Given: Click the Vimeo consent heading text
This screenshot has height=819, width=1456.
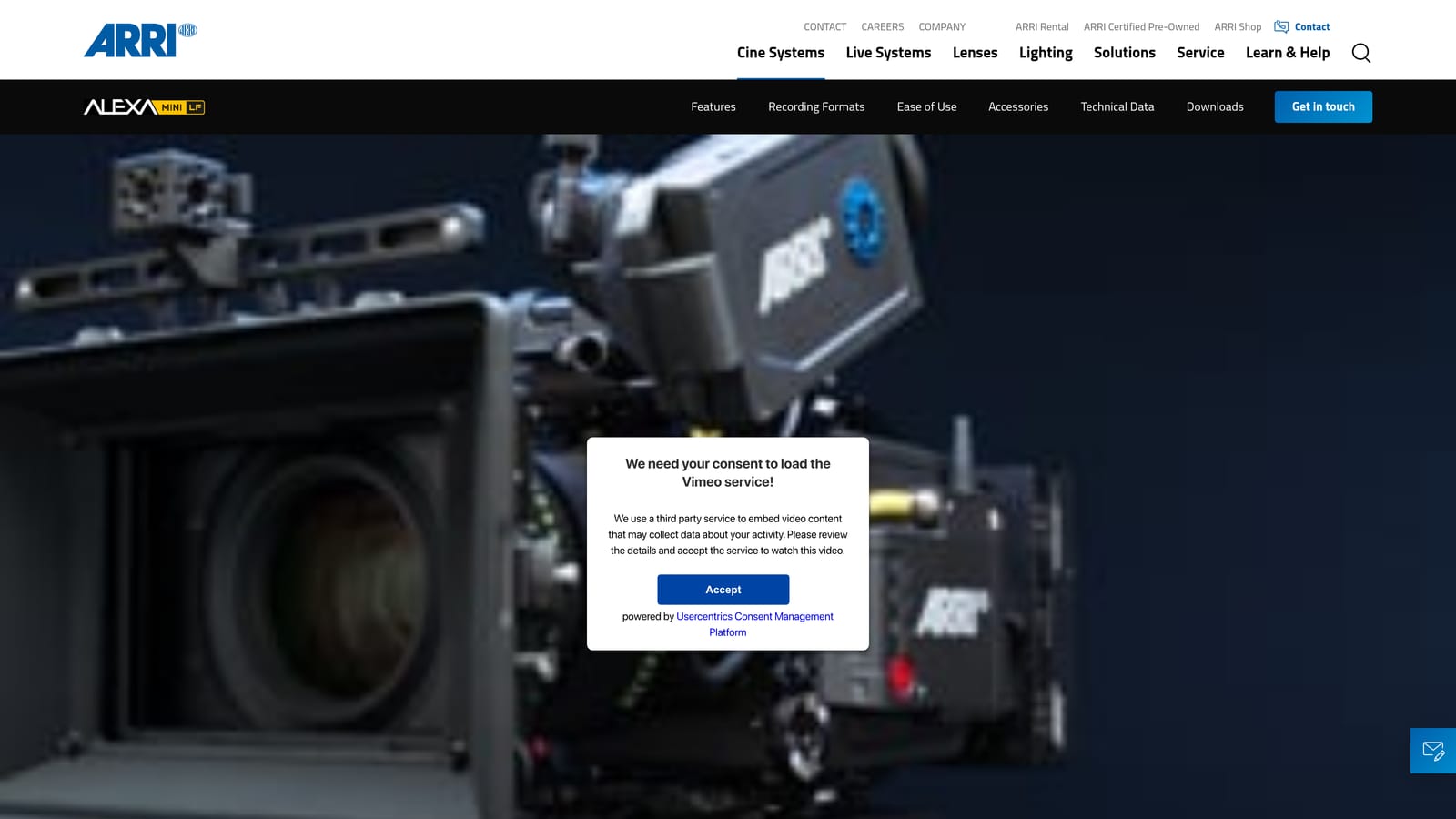Looking at the screenshot, I should point(728,472).
